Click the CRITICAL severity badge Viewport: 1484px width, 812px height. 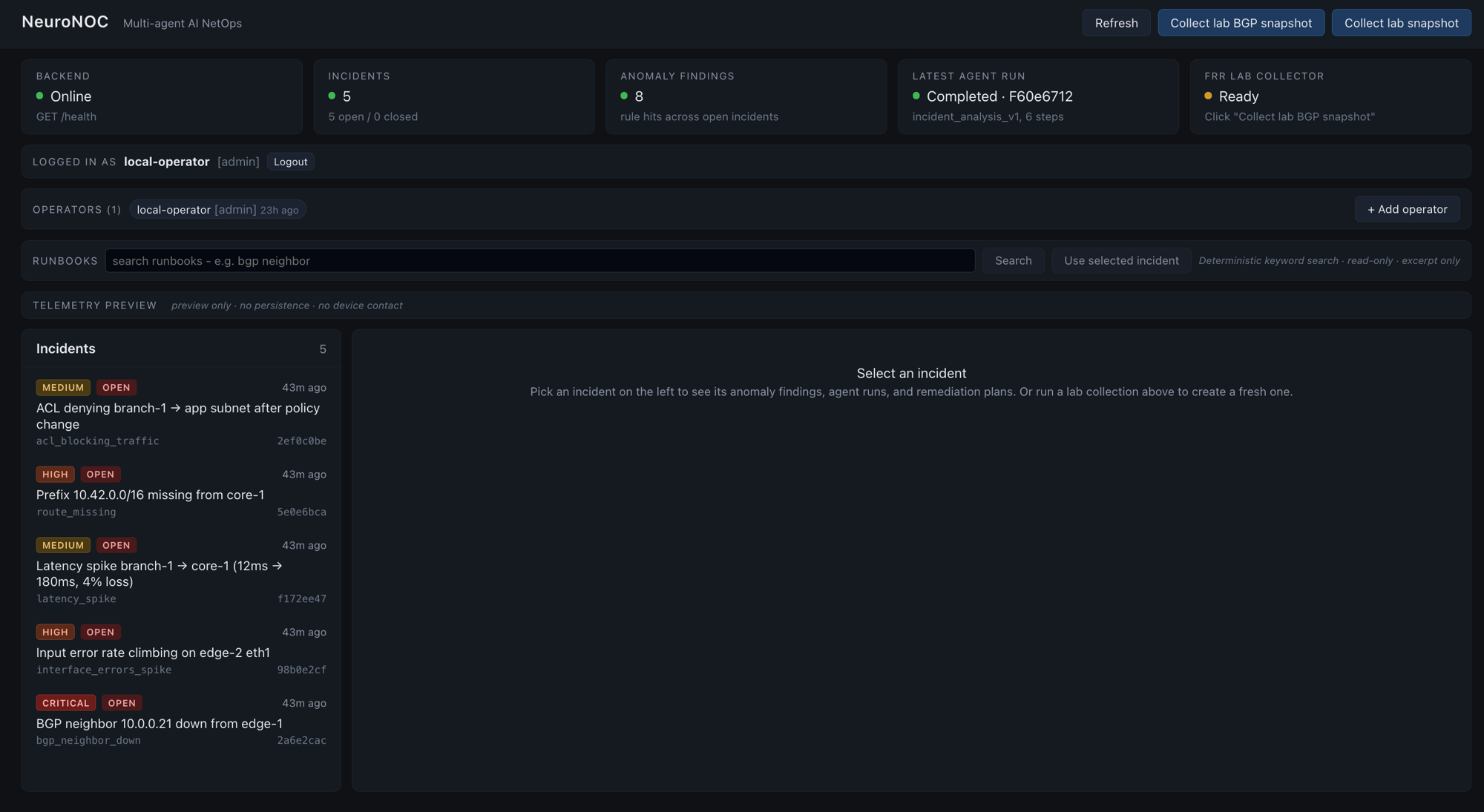tap(65, 703)
